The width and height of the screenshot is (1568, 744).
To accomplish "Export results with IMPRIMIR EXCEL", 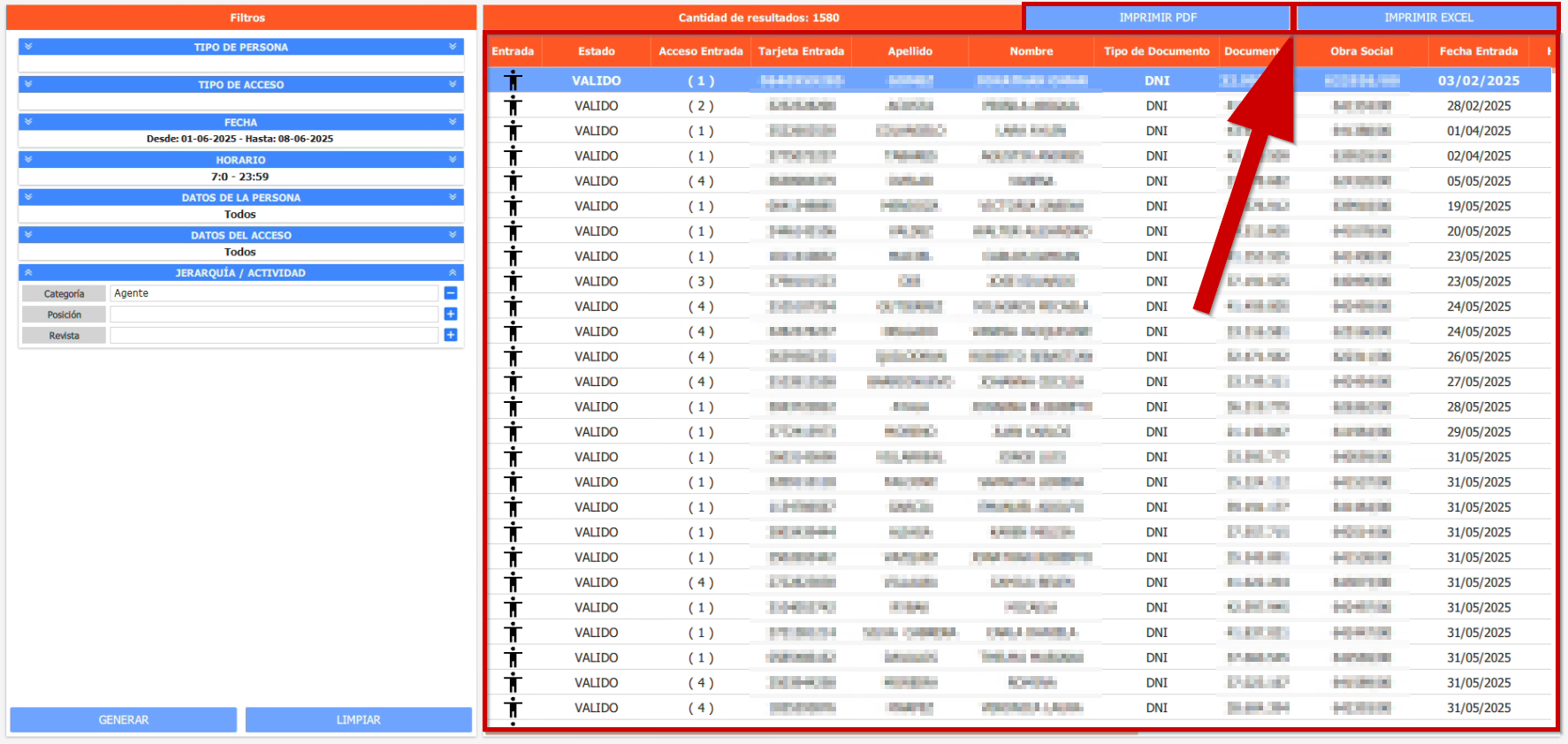I will [x=1427, y=18].
